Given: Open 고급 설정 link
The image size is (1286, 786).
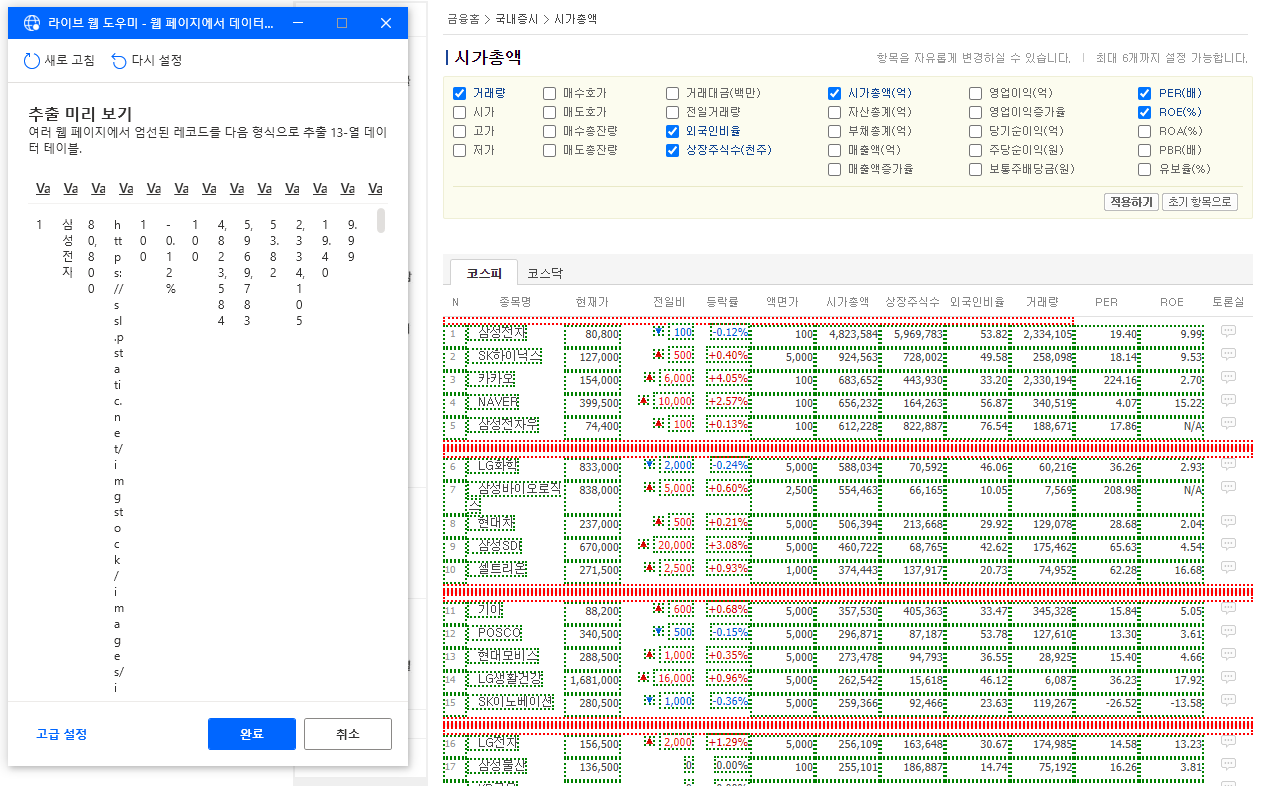Looking at the screenshot, I should click(62, 734).
